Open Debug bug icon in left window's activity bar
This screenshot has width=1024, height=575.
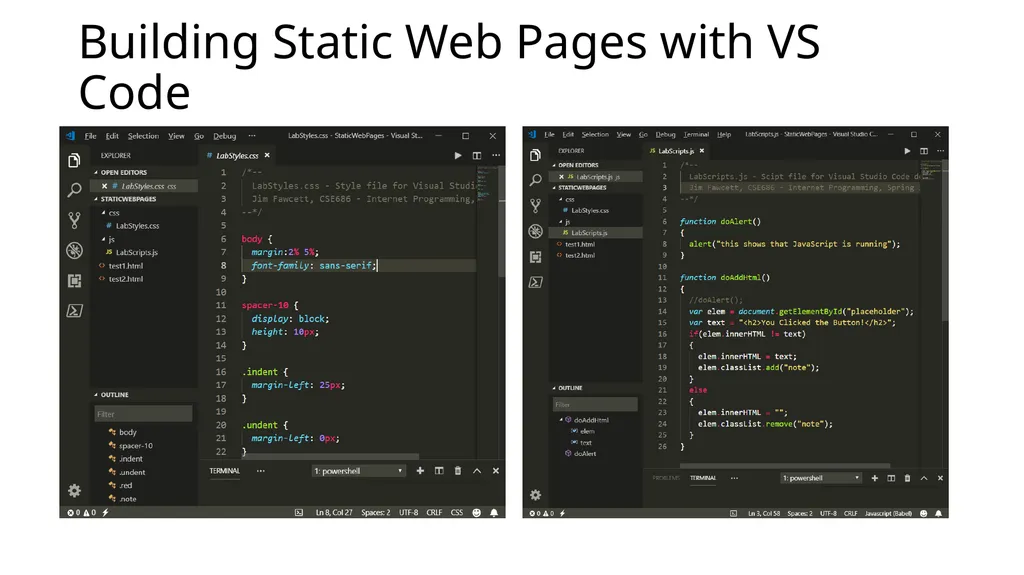tap(74, 250)
